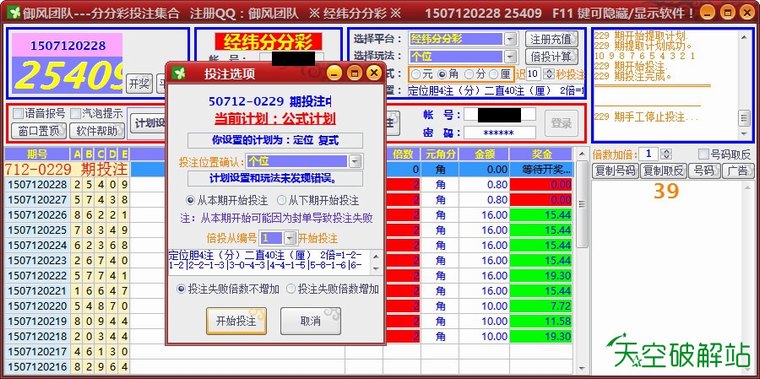Click the green clover icon in dialog title
The width and height of the screenshot is (760, 379).
(179, 73)
